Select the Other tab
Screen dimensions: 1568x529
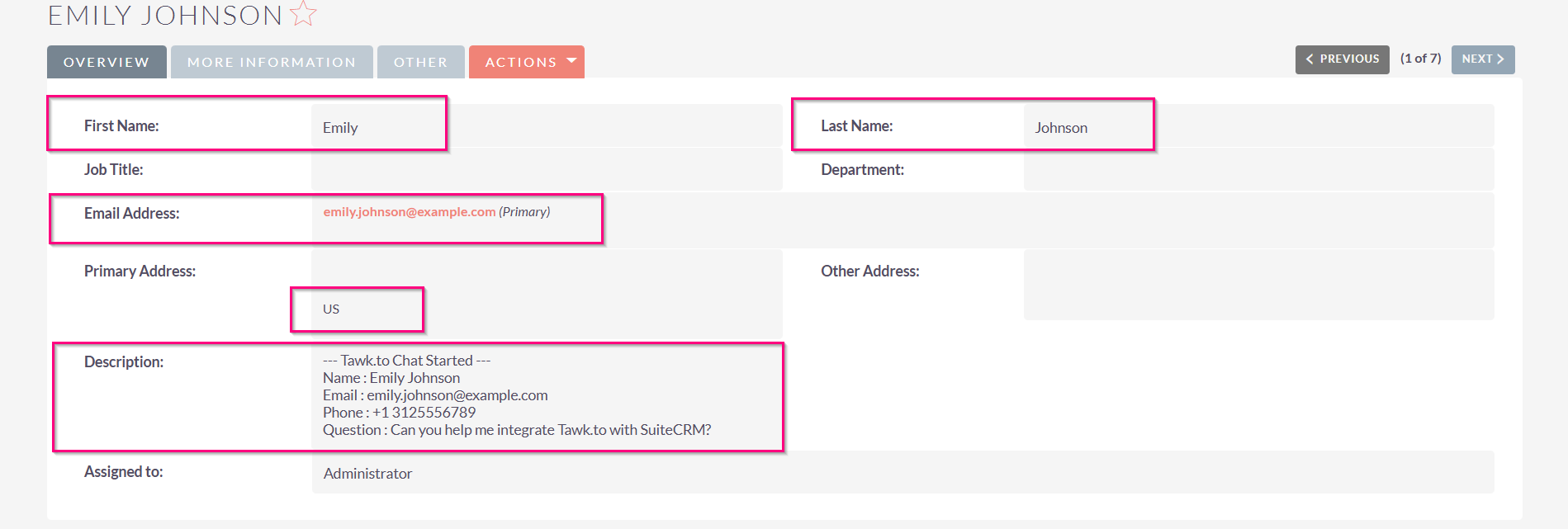coord(420,62)
